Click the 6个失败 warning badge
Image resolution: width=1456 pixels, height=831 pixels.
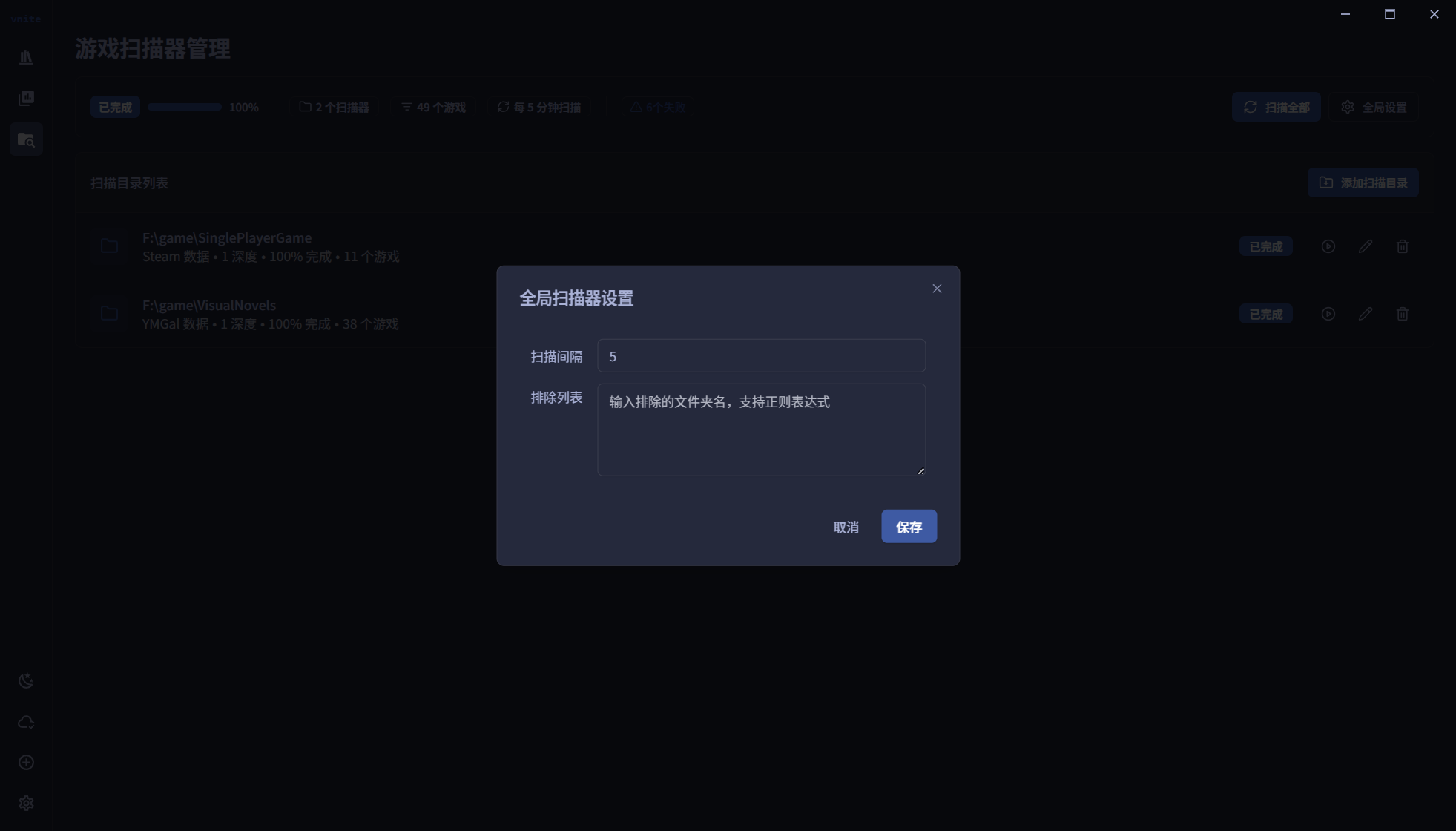pos(657,108)
